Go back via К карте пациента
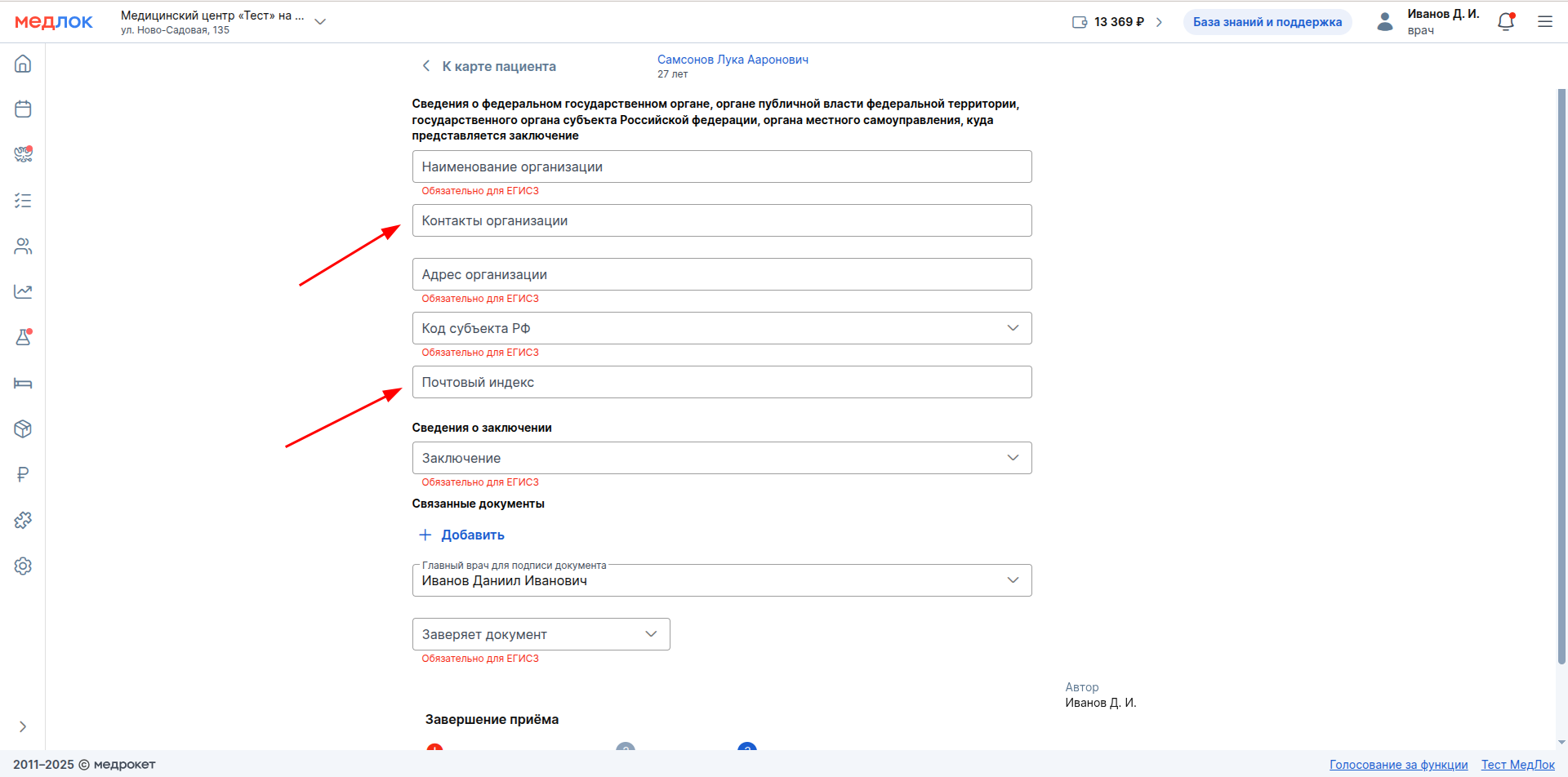Screen dimensions: 1568x777 489,67
